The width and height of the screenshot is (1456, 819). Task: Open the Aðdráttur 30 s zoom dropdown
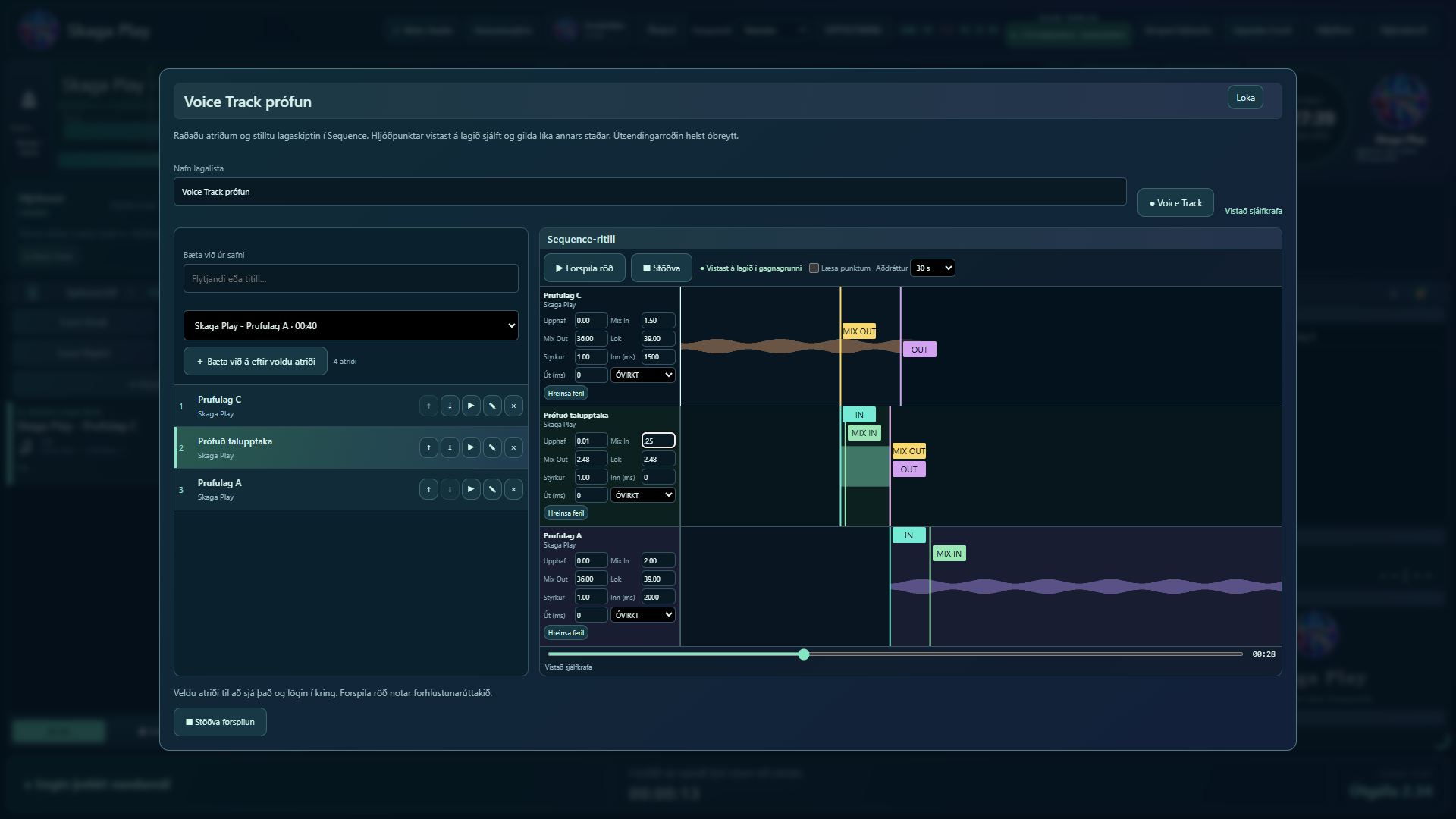[x=932, y=268]
